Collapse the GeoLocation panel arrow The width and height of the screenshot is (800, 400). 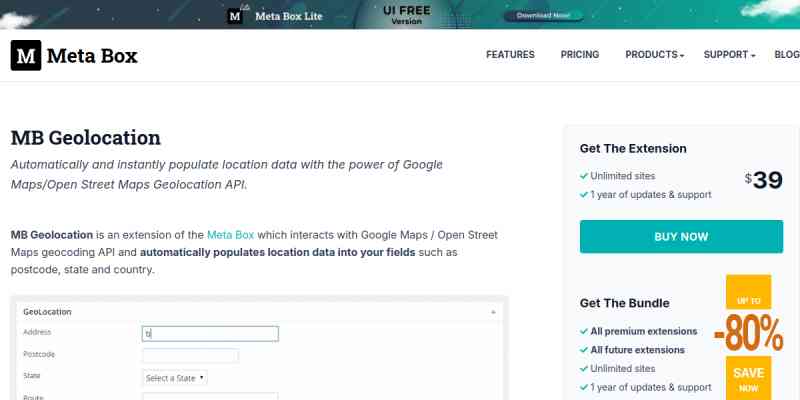coord(493,312)
